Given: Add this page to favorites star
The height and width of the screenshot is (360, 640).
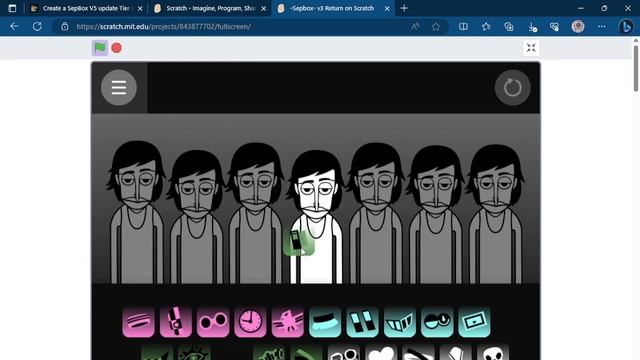Looking at the screenshot, I should point(436,27).
